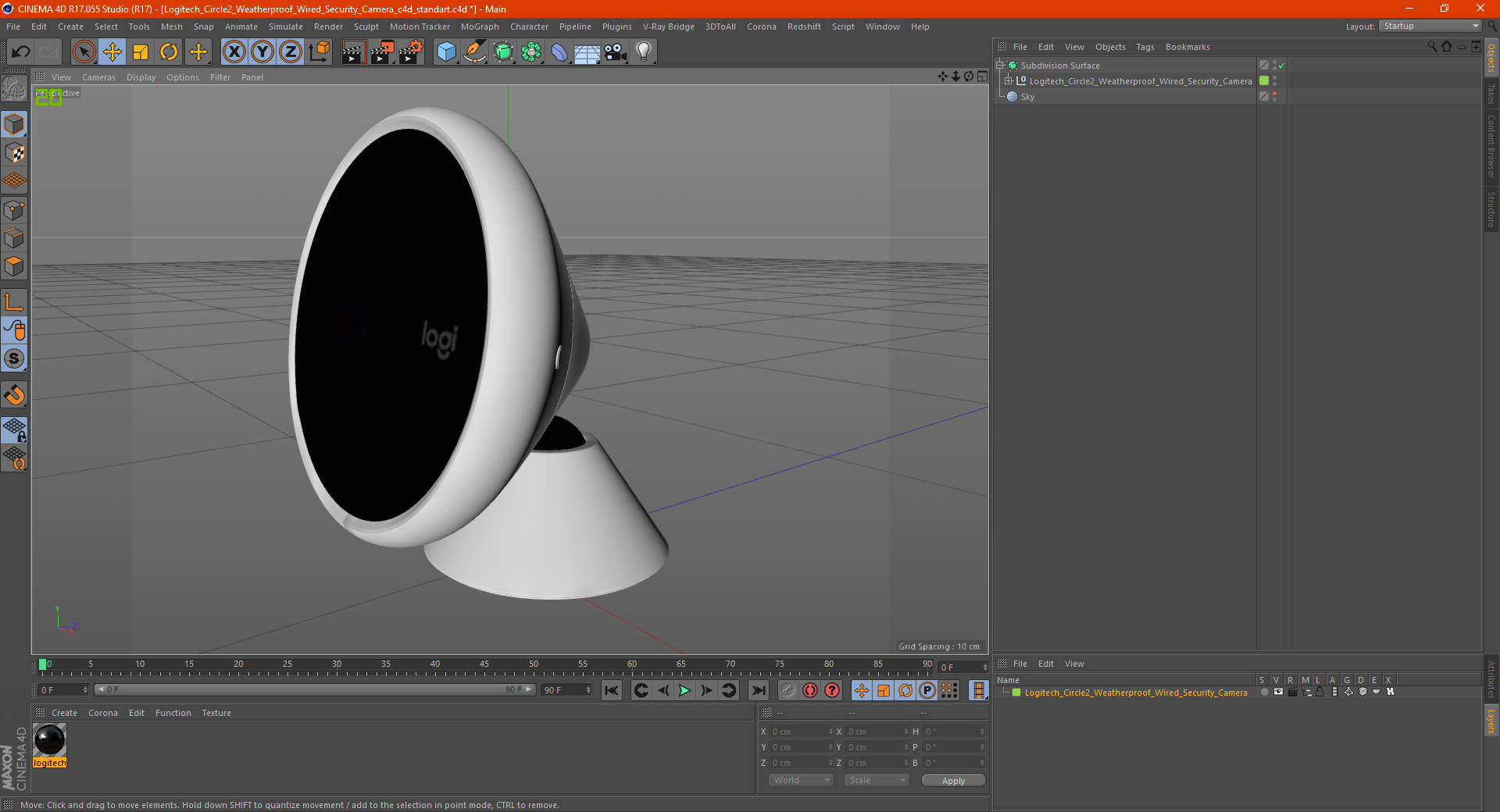The image size is (1500, 812).
Task: Toggle the Subdivision Surface enable checkmark
Action: (x=1282, y=66)
